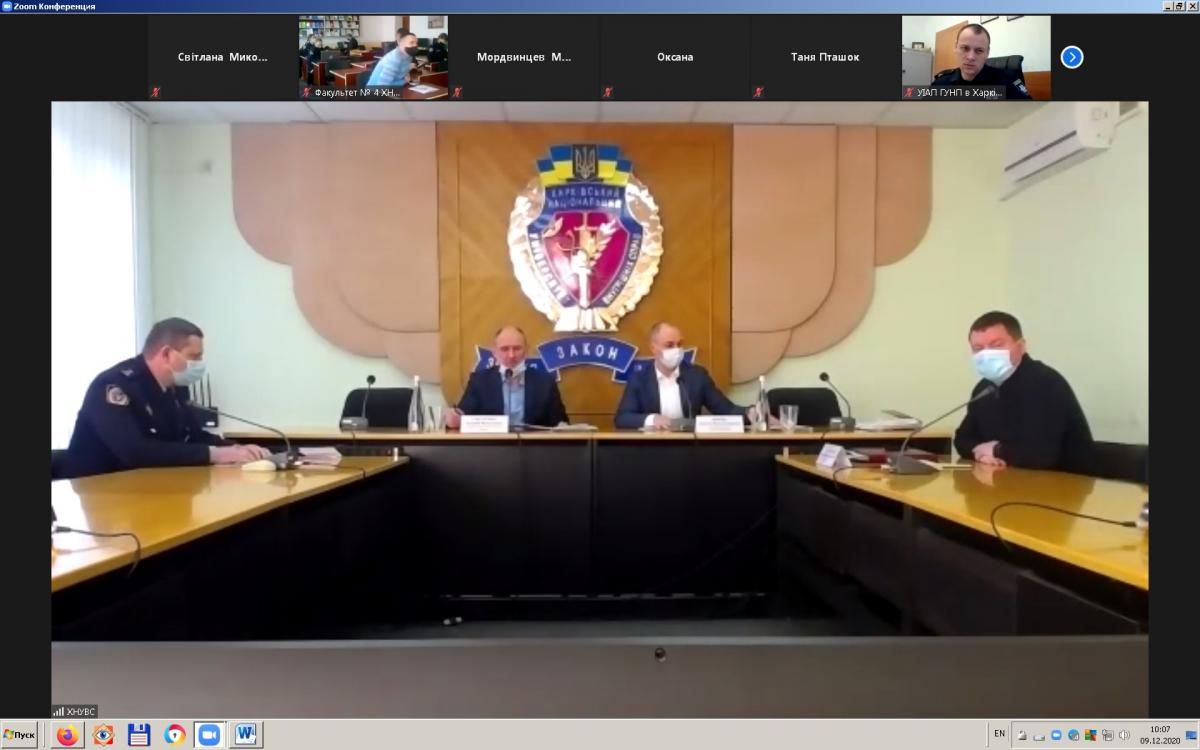Minimize the Zoom Конференция window

[x=1168, y=6]
